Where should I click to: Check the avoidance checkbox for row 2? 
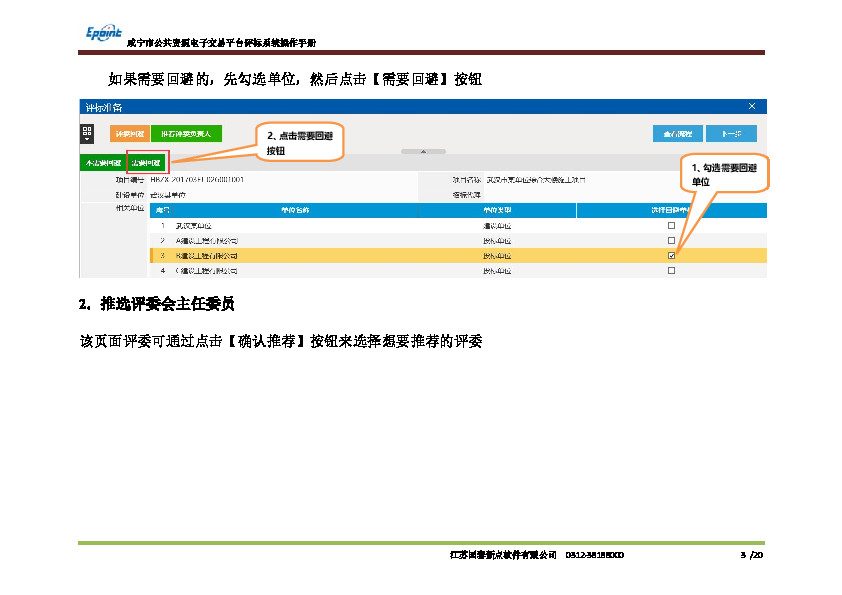coord(671,241)
